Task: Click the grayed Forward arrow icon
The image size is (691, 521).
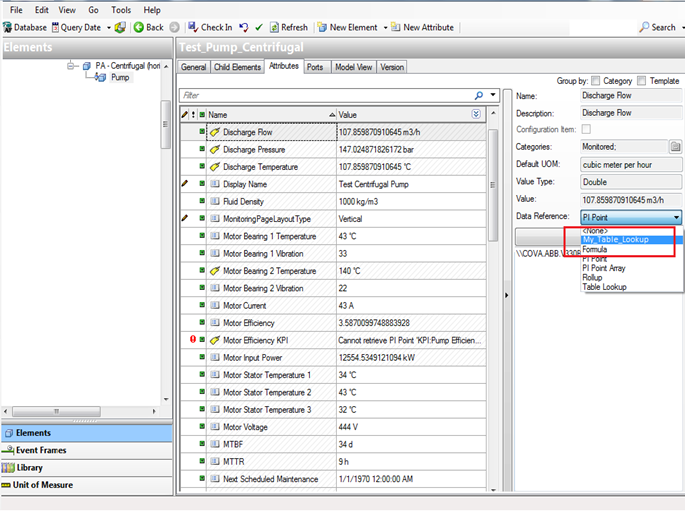Action: click(175, 27)
